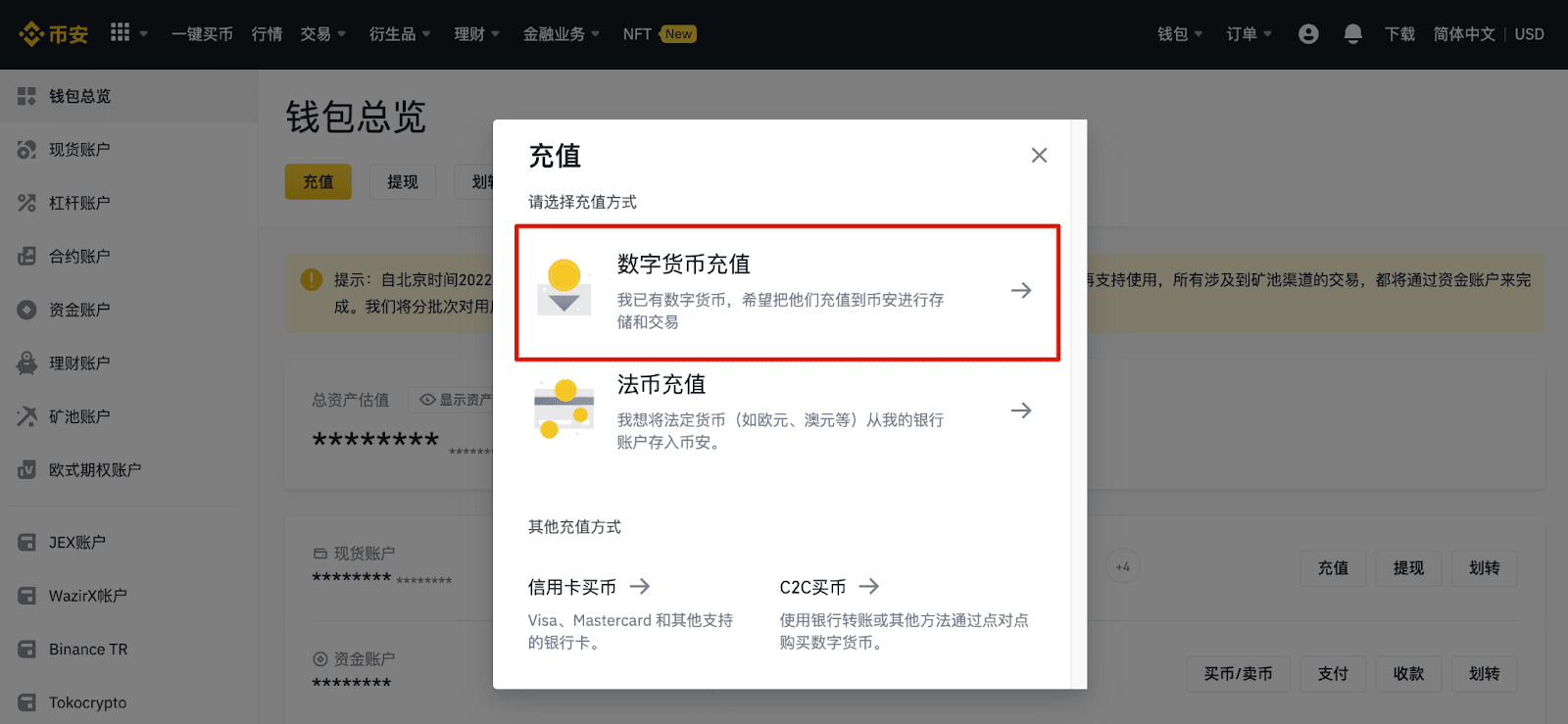Click the WazirX帐户 sidebar icon
The height and width of the screenshot is (724, 1568).
26,596
